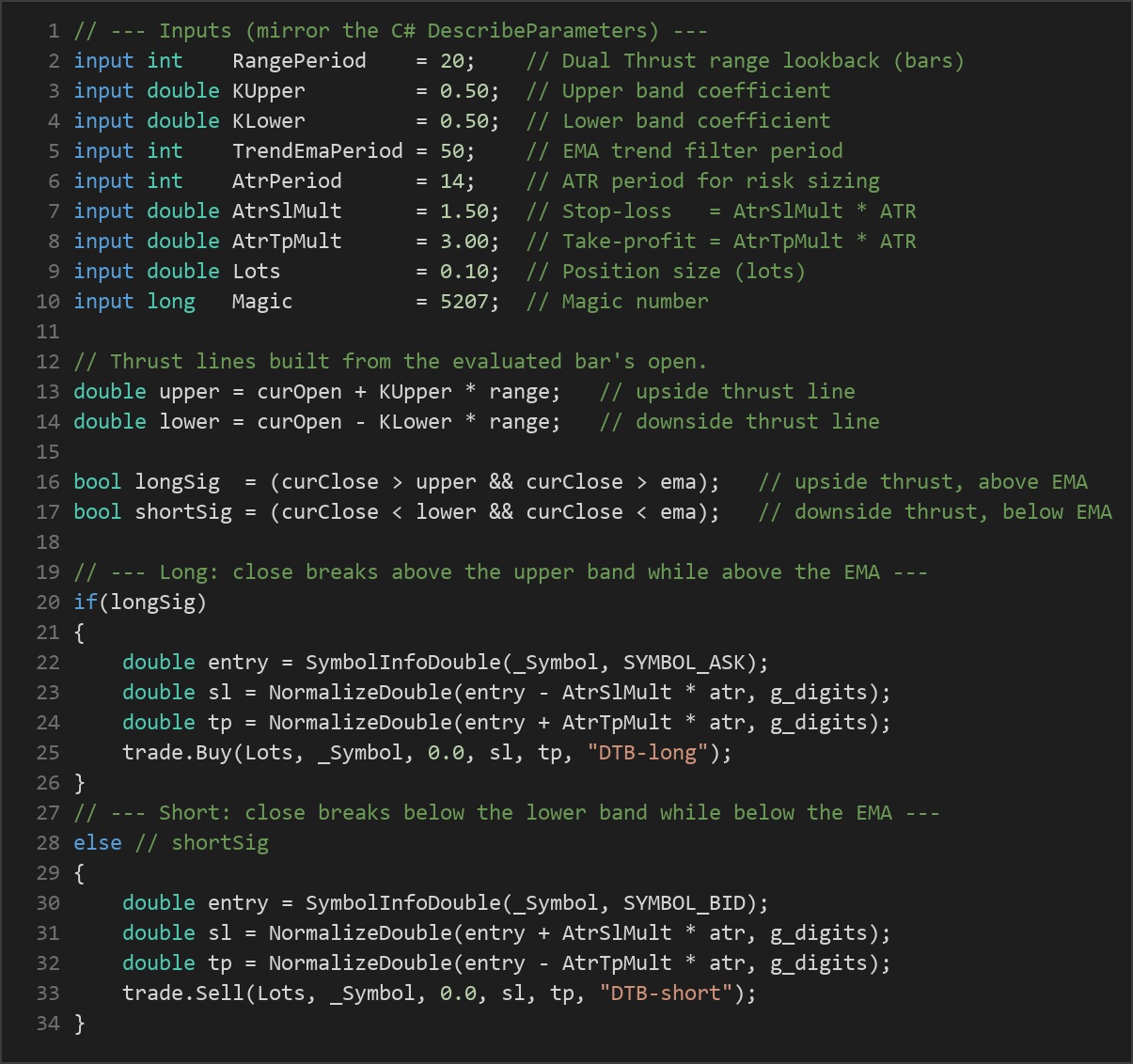Click the 'Lower band coefficient' comment

tap(678, 121)
